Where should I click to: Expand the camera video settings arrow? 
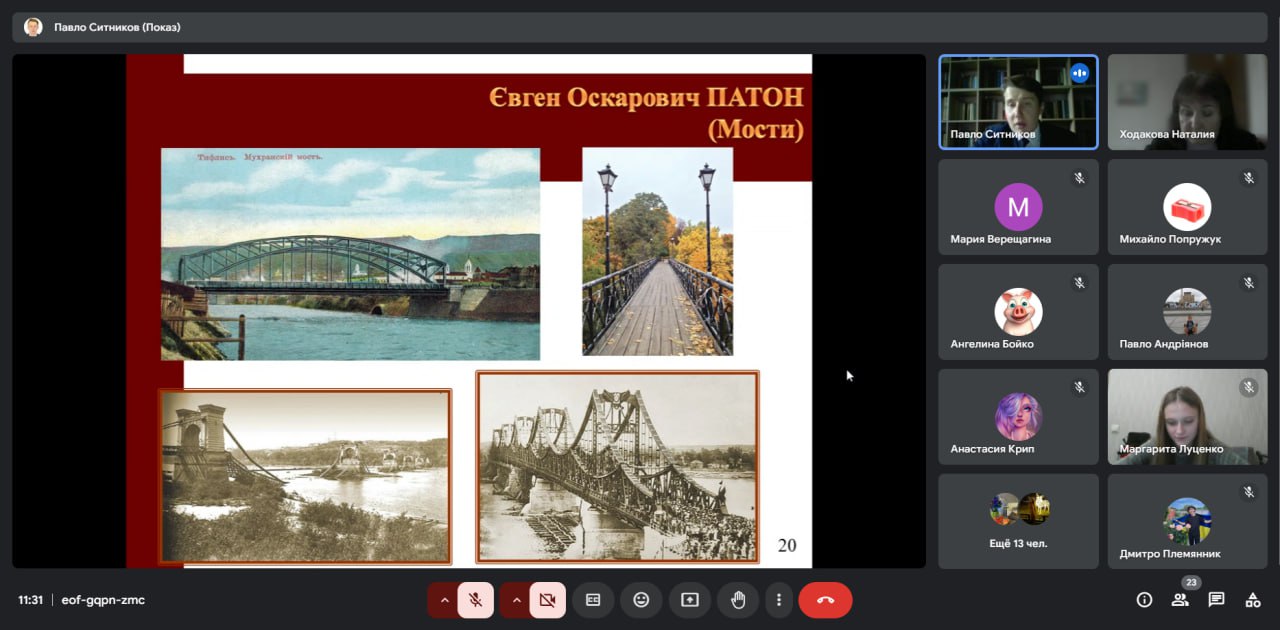(516, 600)
